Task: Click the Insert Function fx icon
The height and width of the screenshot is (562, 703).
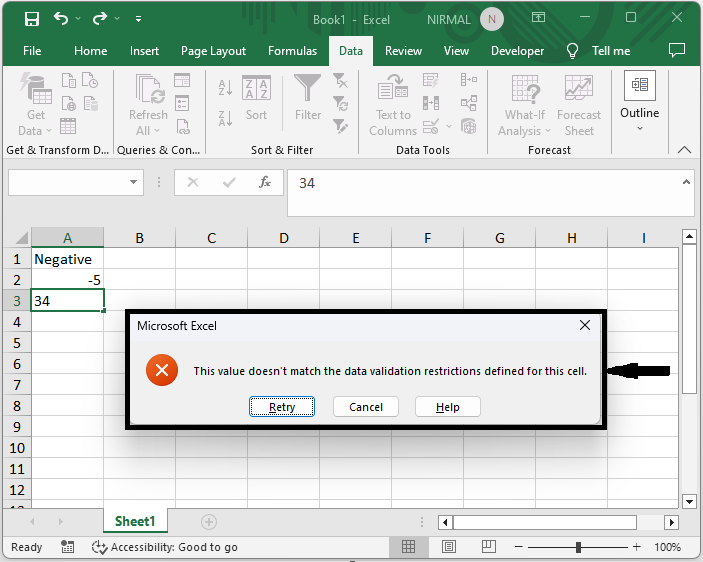Action: [265, 183]
